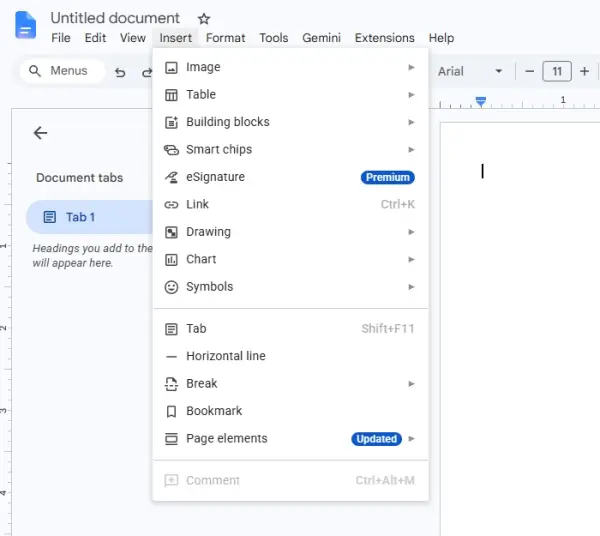Screen dimensions: 600x536
Task: Click the Google Docs home icon
Action: point(26,25)
